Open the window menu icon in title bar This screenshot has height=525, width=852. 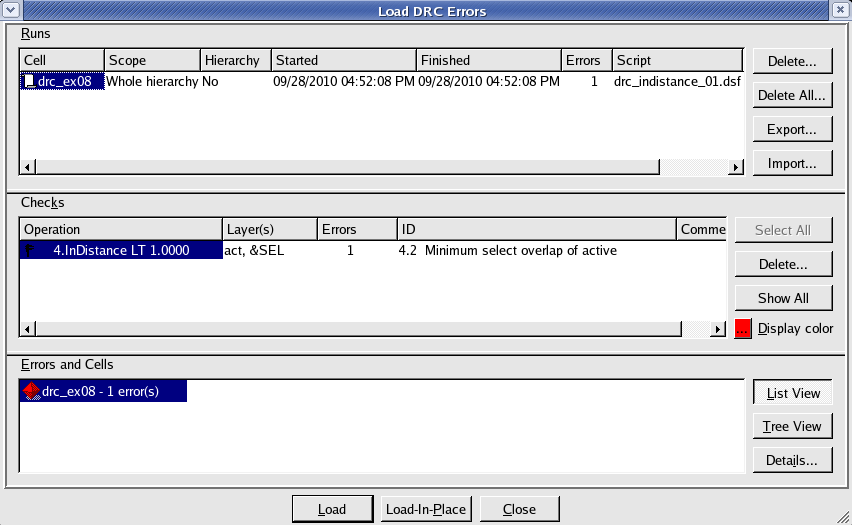(11, 10)
